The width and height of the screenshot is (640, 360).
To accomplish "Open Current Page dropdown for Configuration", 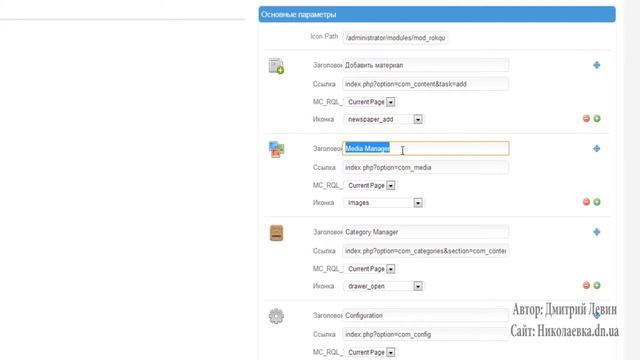I will click(370, 352).
